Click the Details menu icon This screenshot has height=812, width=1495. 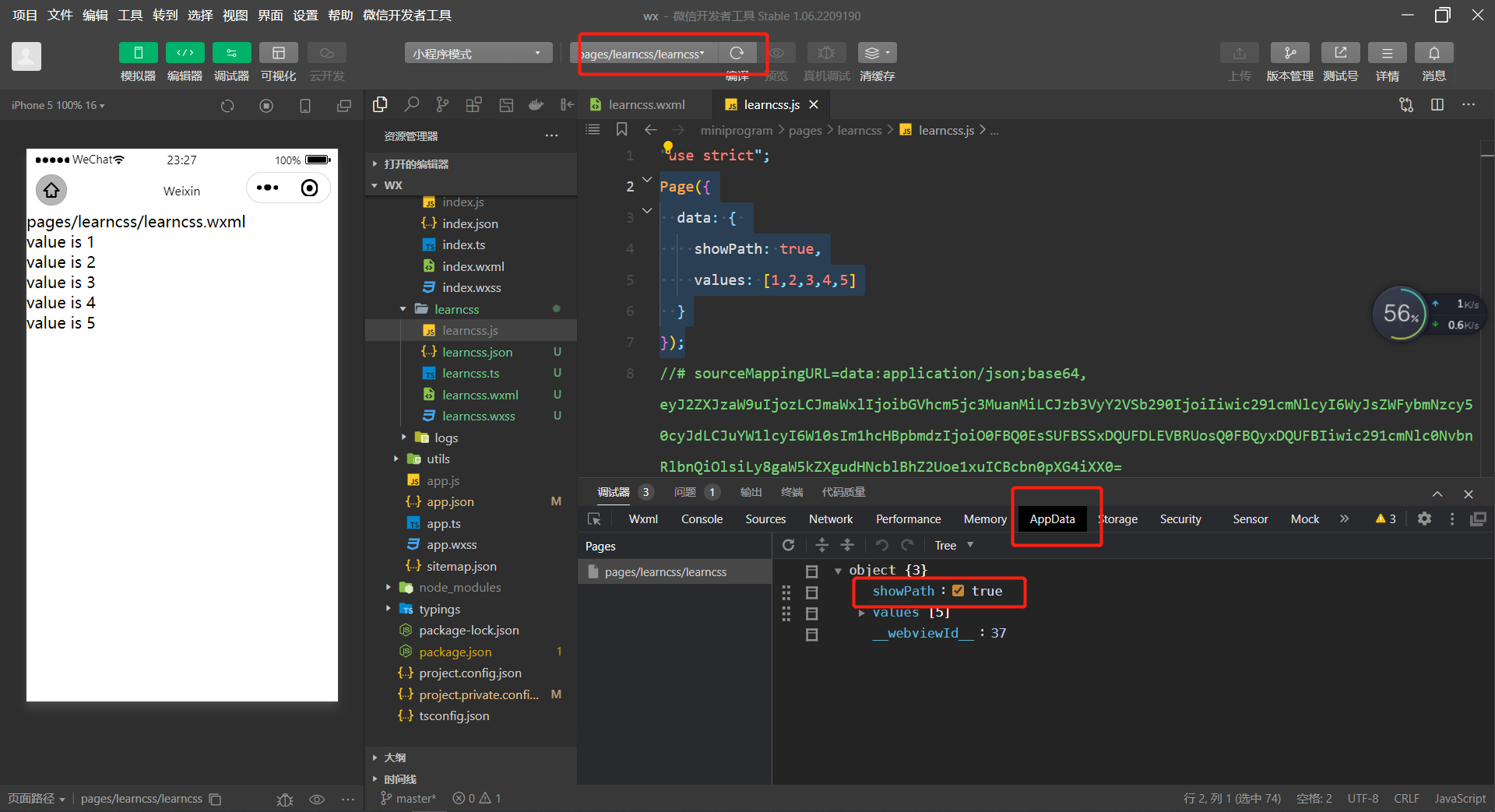pos(1387,53)
